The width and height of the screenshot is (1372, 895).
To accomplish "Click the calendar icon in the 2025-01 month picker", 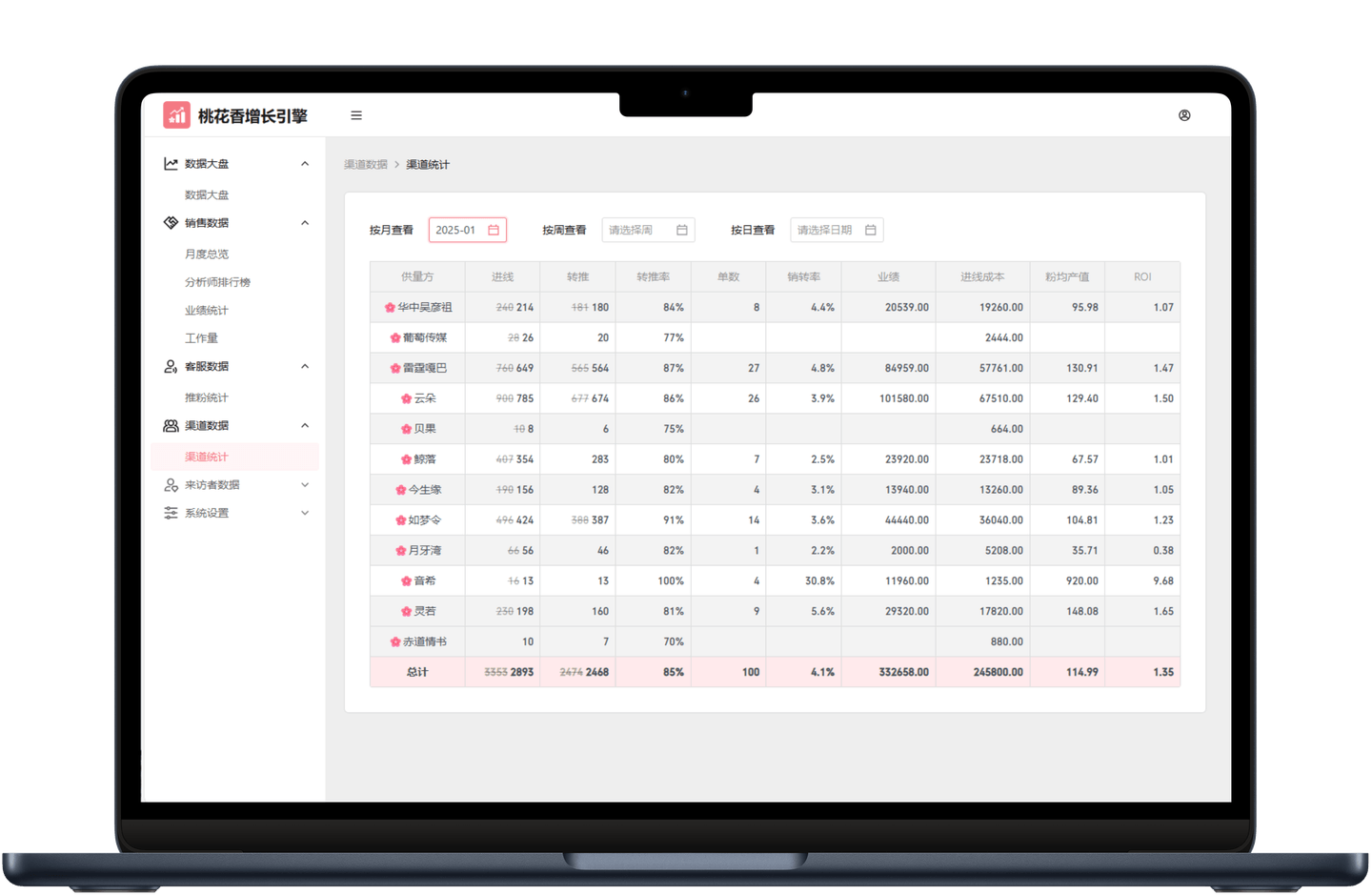I will point(494,230).
